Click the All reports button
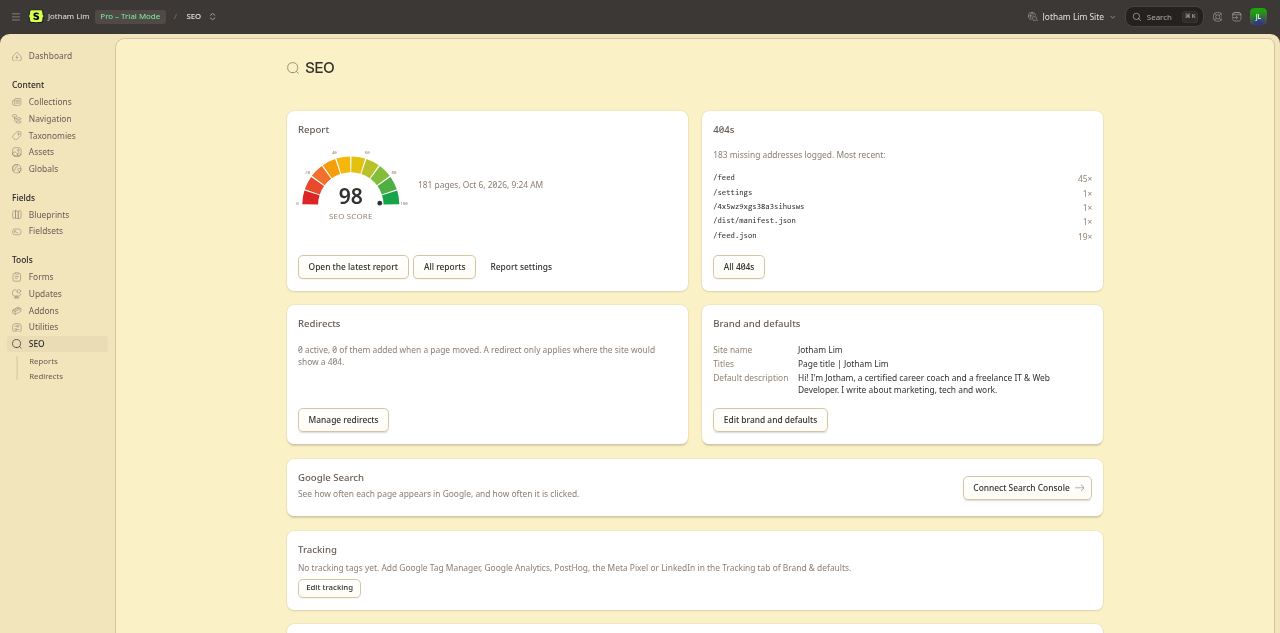The width and height of the screenshot is (1280, 633). [444, 267]
